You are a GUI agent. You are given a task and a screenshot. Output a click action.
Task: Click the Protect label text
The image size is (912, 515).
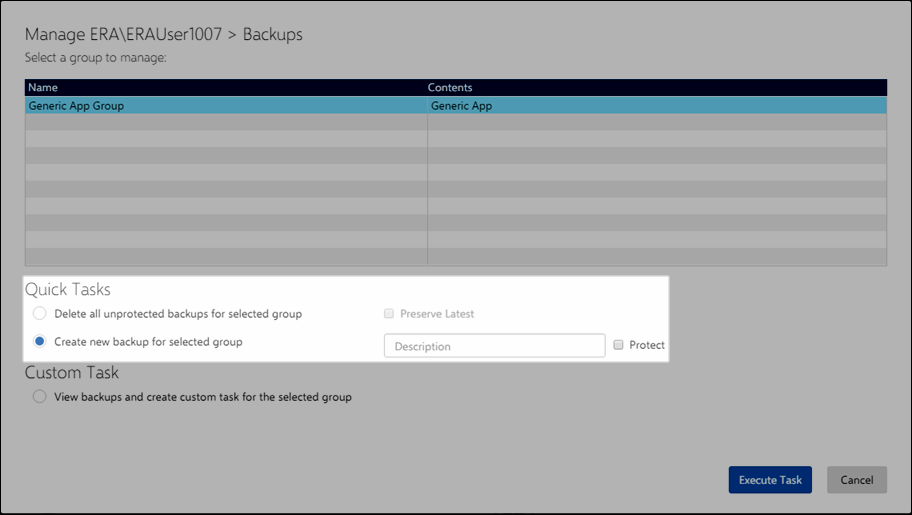click(647, 345)
